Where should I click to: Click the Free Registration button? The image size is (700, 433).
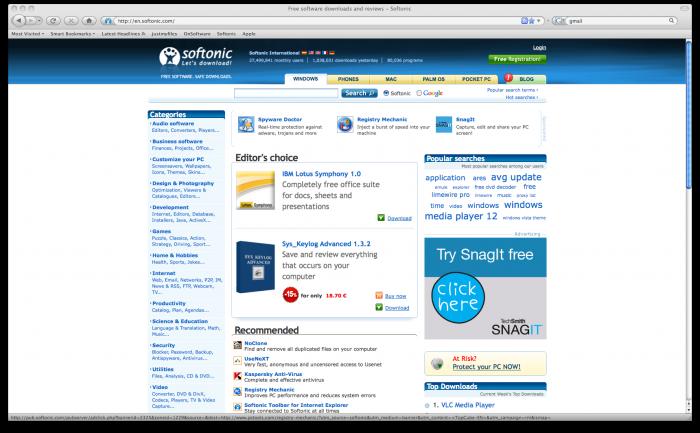(x=517, y=59)
